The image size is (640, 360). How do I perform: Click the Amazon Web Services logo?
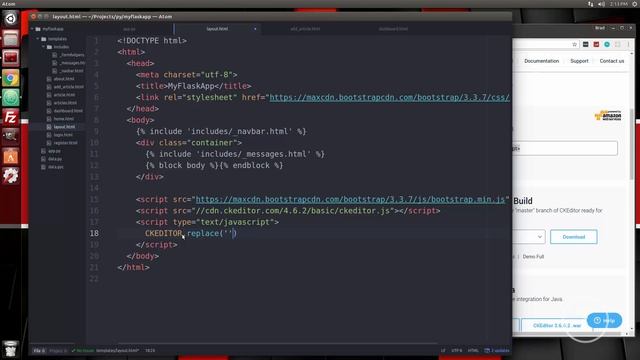608,116
